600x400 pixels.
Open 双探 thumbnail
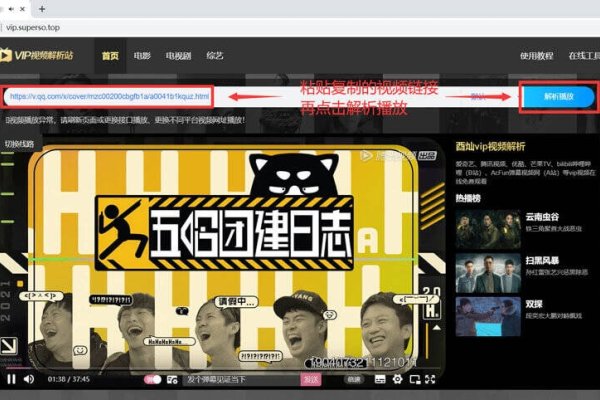pos(488,317)
